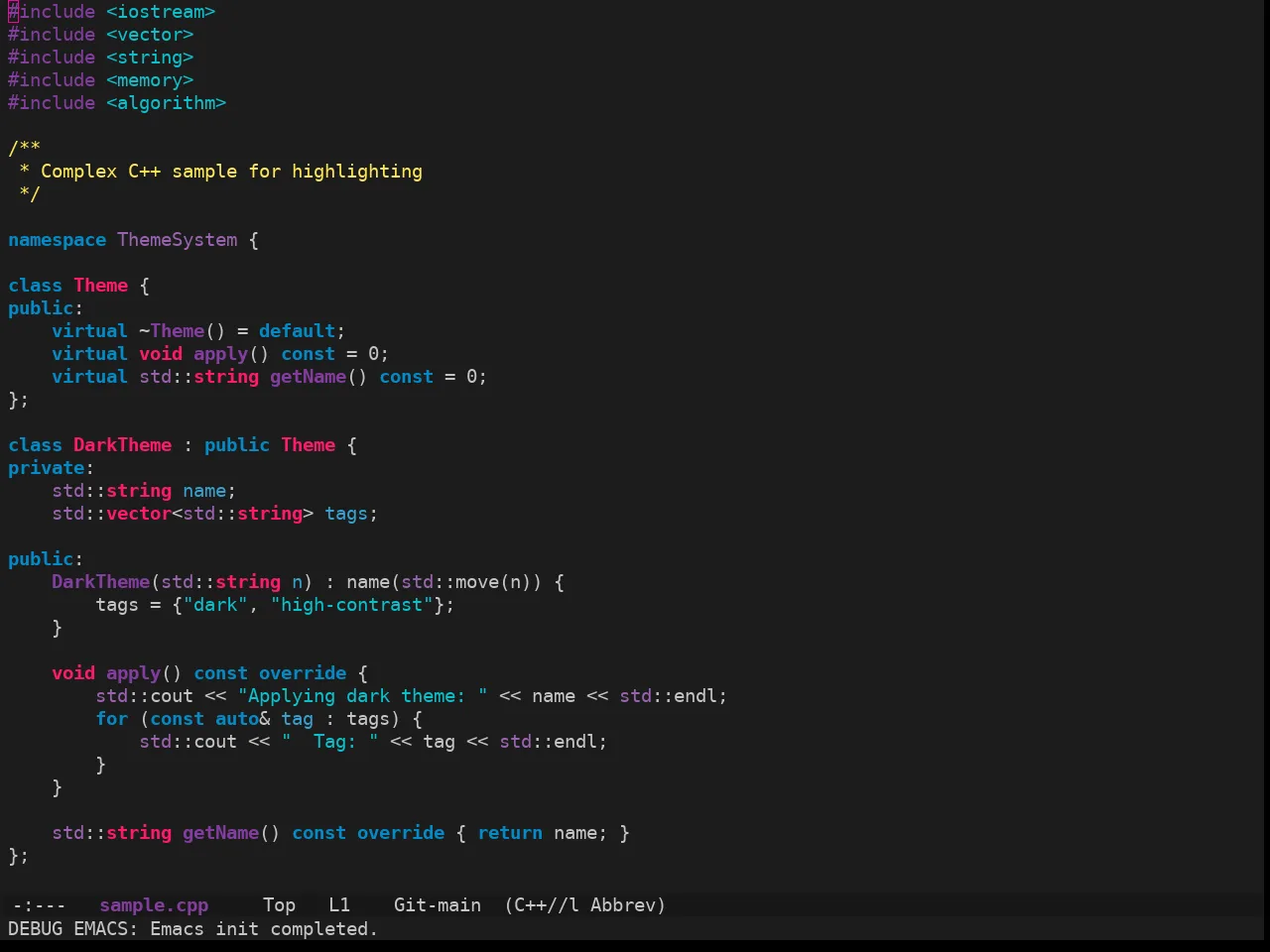
Task: Click the namespace keyword
Action: coord(57,240)
